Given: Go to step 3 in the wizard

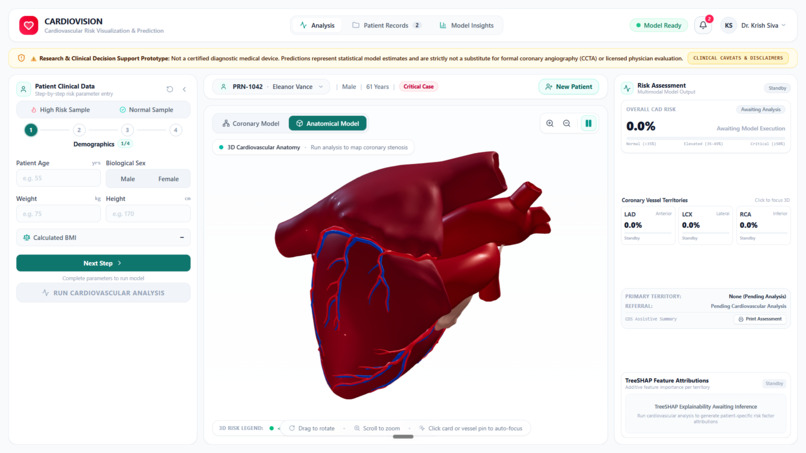Looking at the screenshot, I should [127, 130].
